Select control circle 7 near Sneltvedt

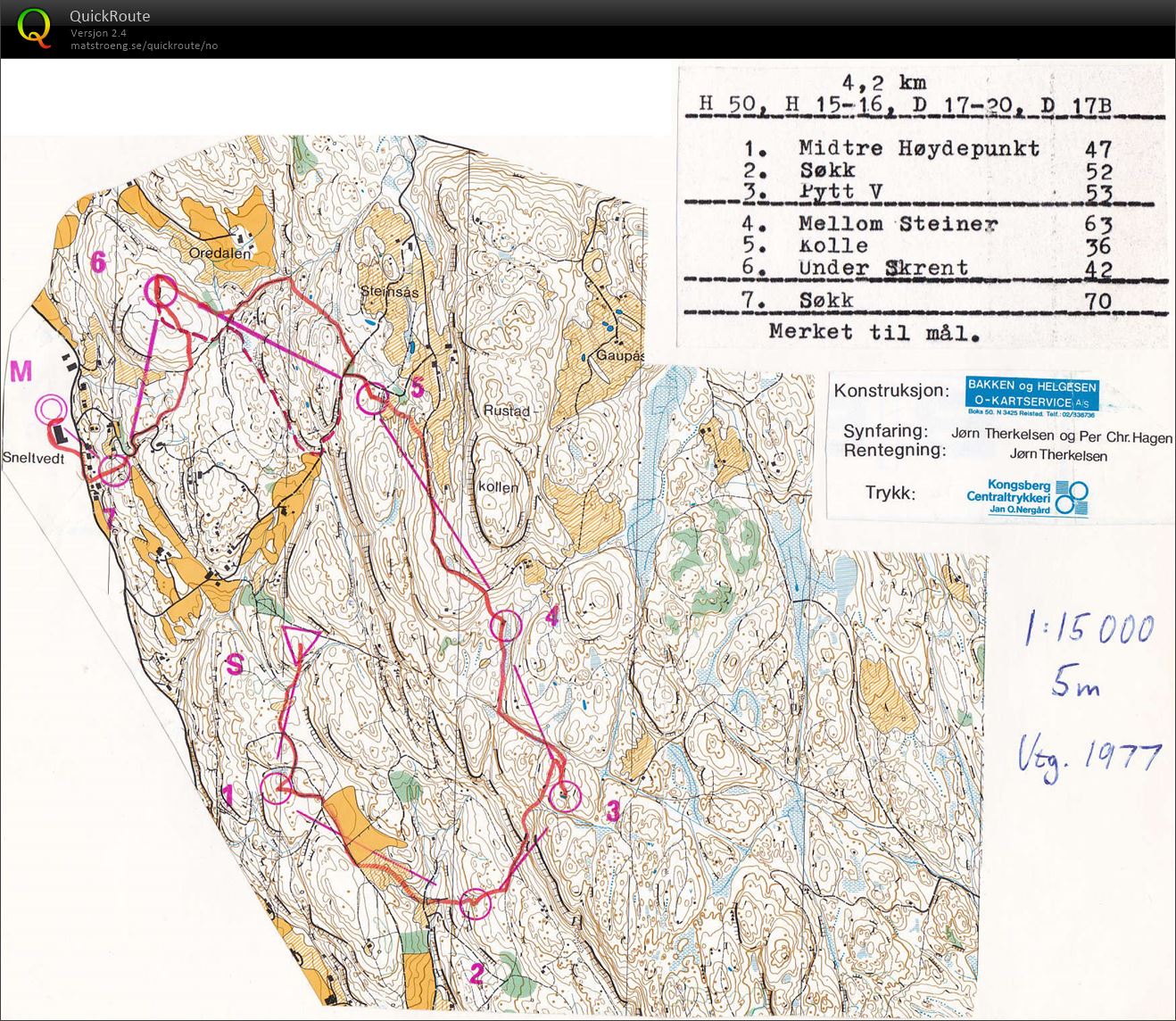pos(113,469)
